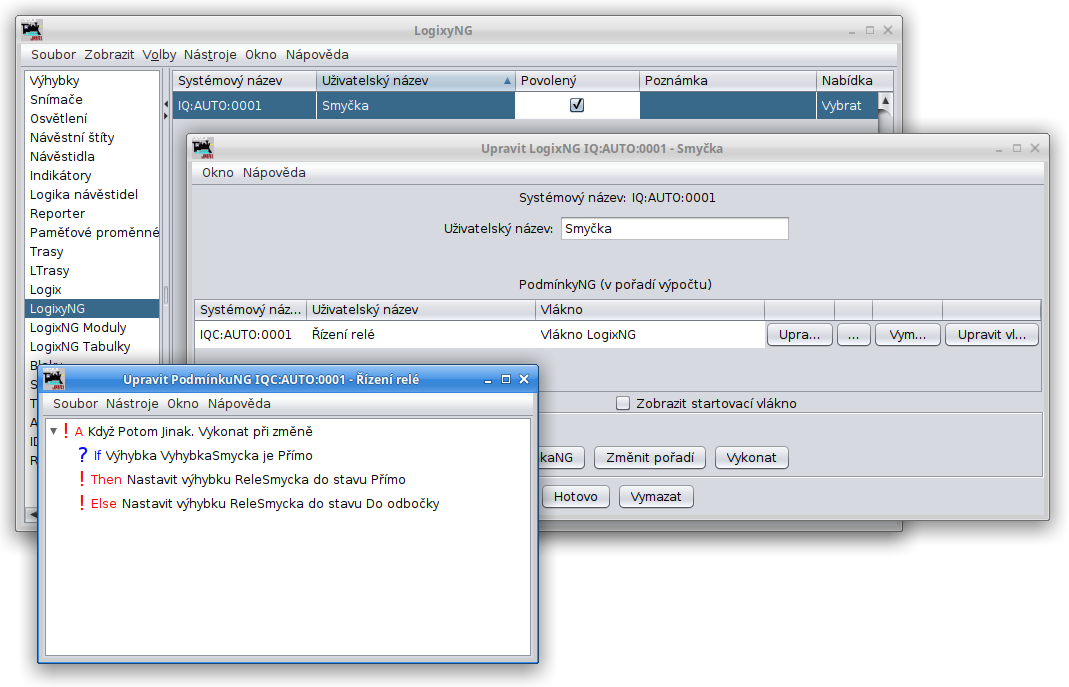The width and height of the screenshot is (1069, 687).
Task: Click the JMRI icon in Upravit LogixNG window
Action: pyautogui.click(x=203, y=148)
